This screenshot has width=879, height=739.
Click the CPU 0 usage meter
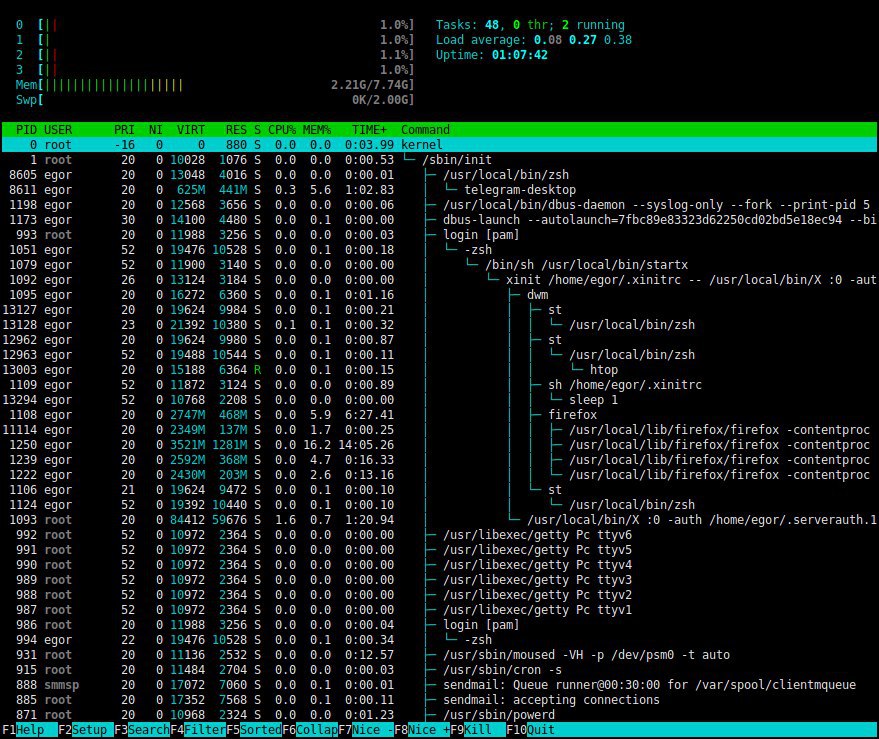click(215, 25)
